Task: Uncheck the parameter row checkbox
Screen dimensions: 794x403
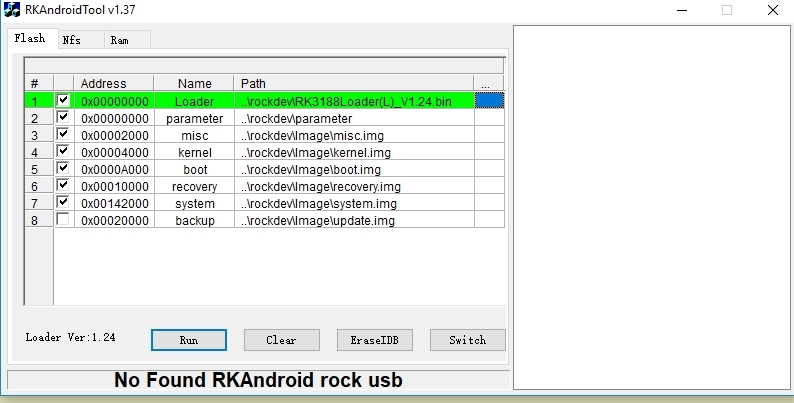Action: pos(63,117)
